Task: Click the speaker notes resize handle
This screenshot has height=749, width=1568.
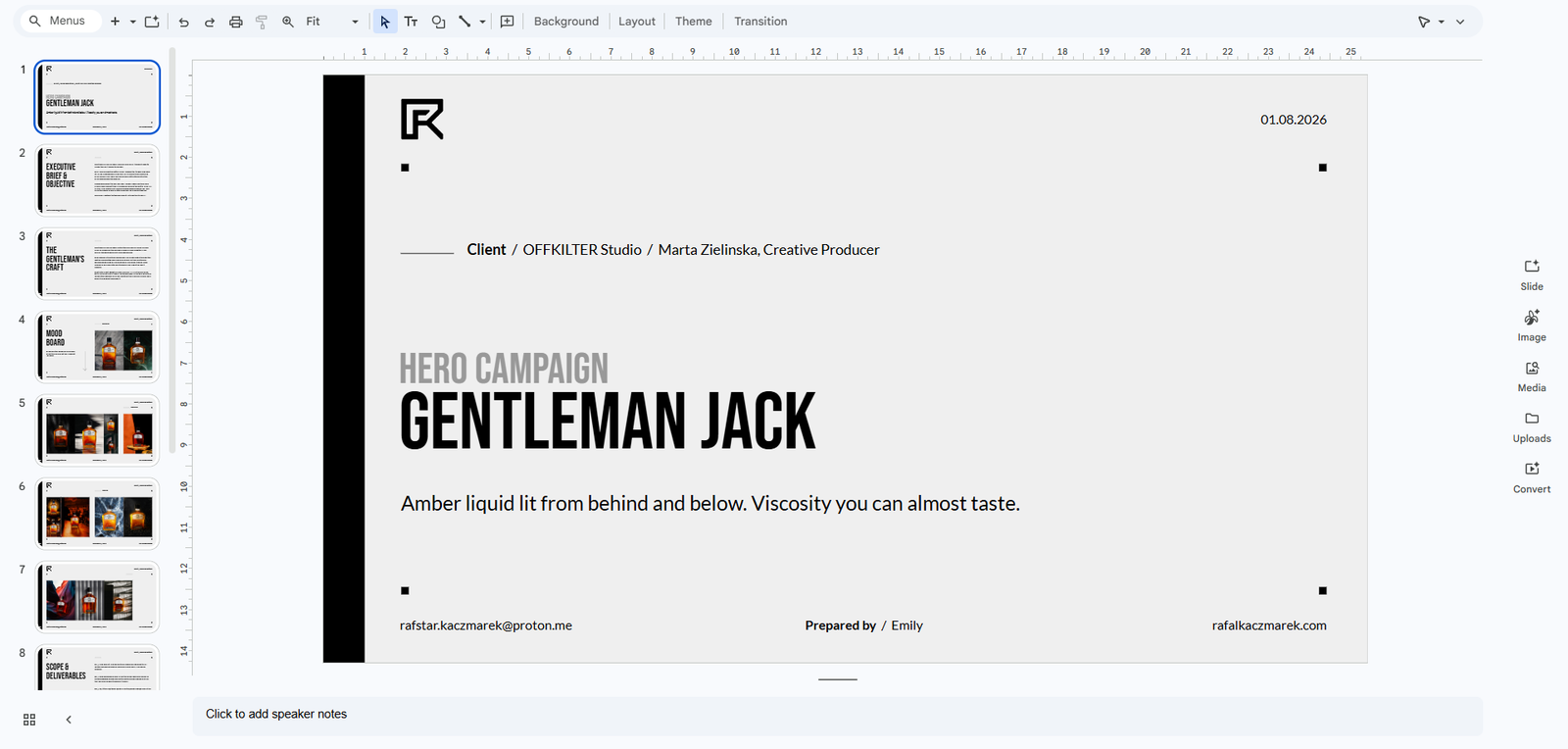Action: pos(838,678)
